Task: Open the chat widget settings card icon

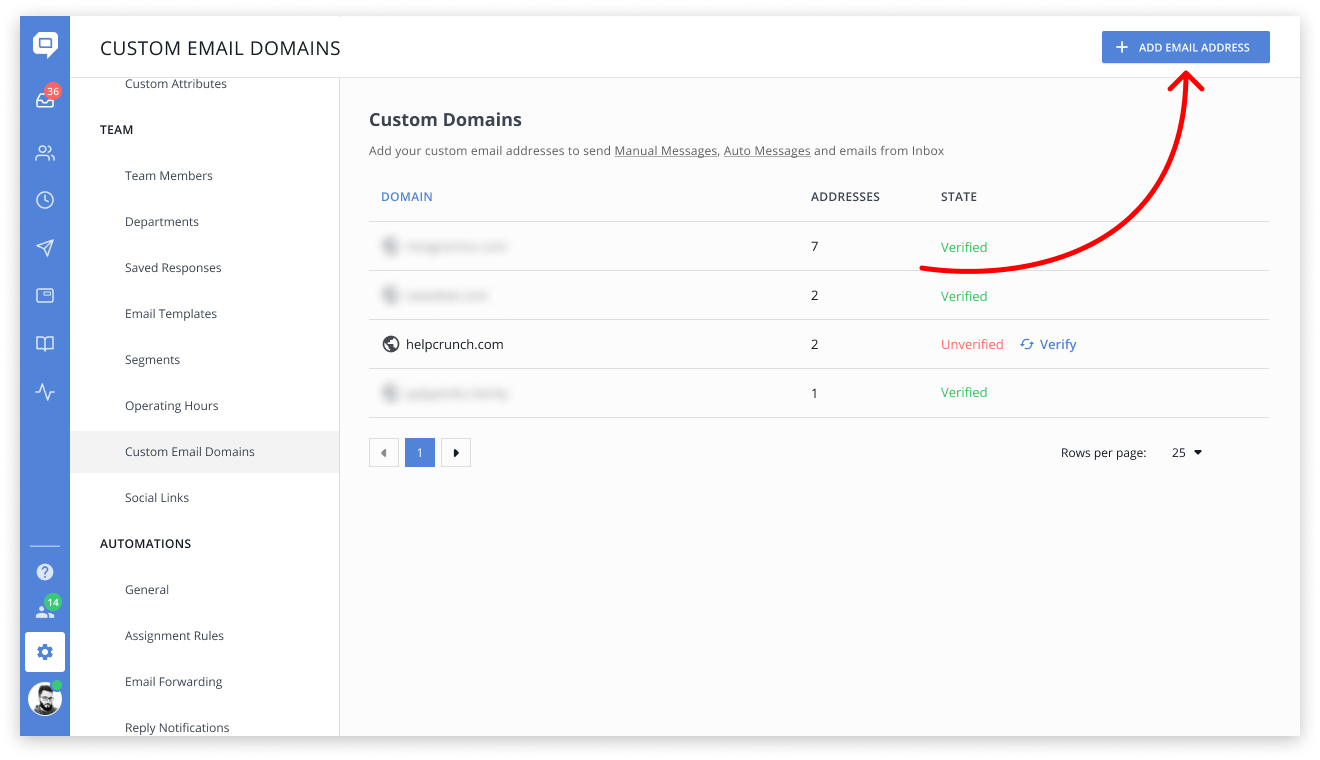Action: click(45, 295)
